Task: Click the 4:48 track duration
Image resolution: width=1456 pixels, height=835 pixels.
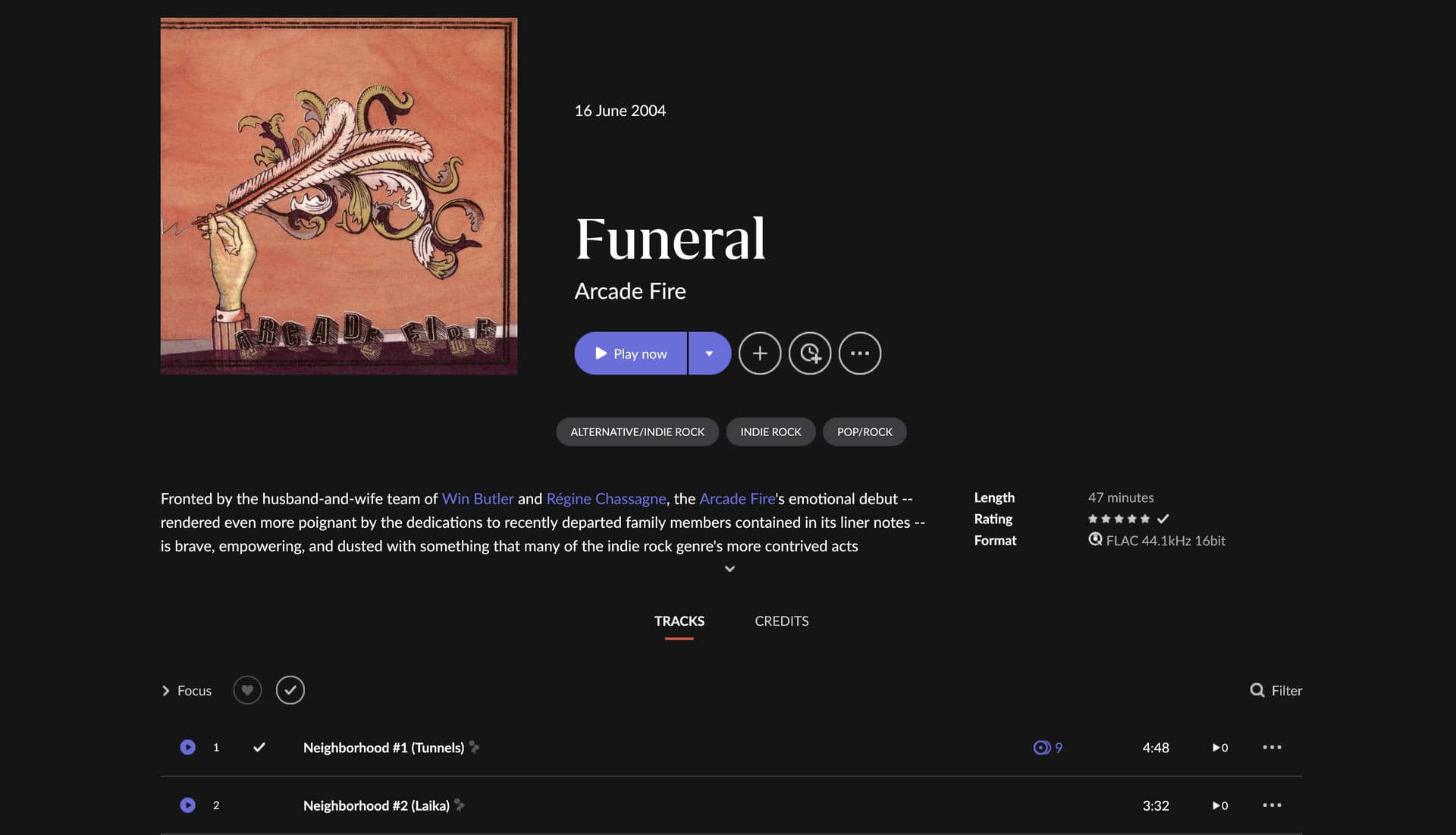Action: pos(1156,748)
